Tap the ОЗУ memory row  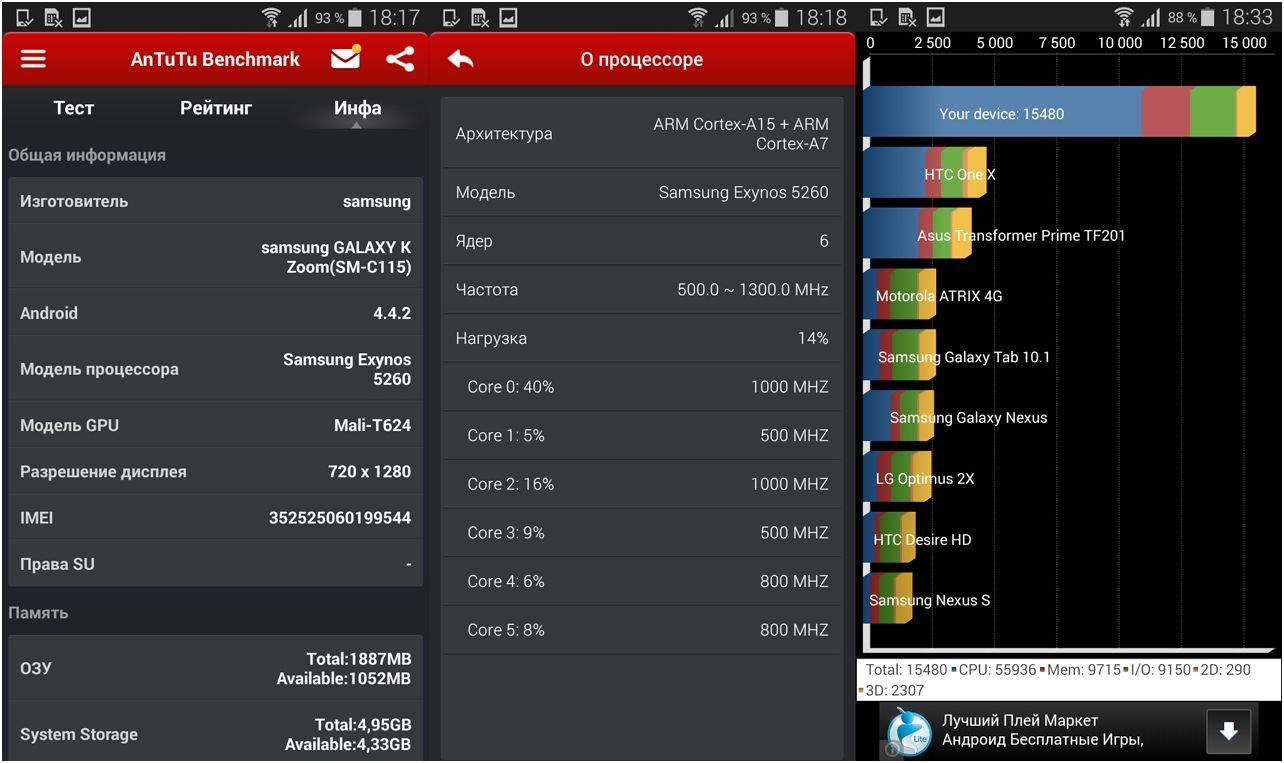tap(215, 669)
